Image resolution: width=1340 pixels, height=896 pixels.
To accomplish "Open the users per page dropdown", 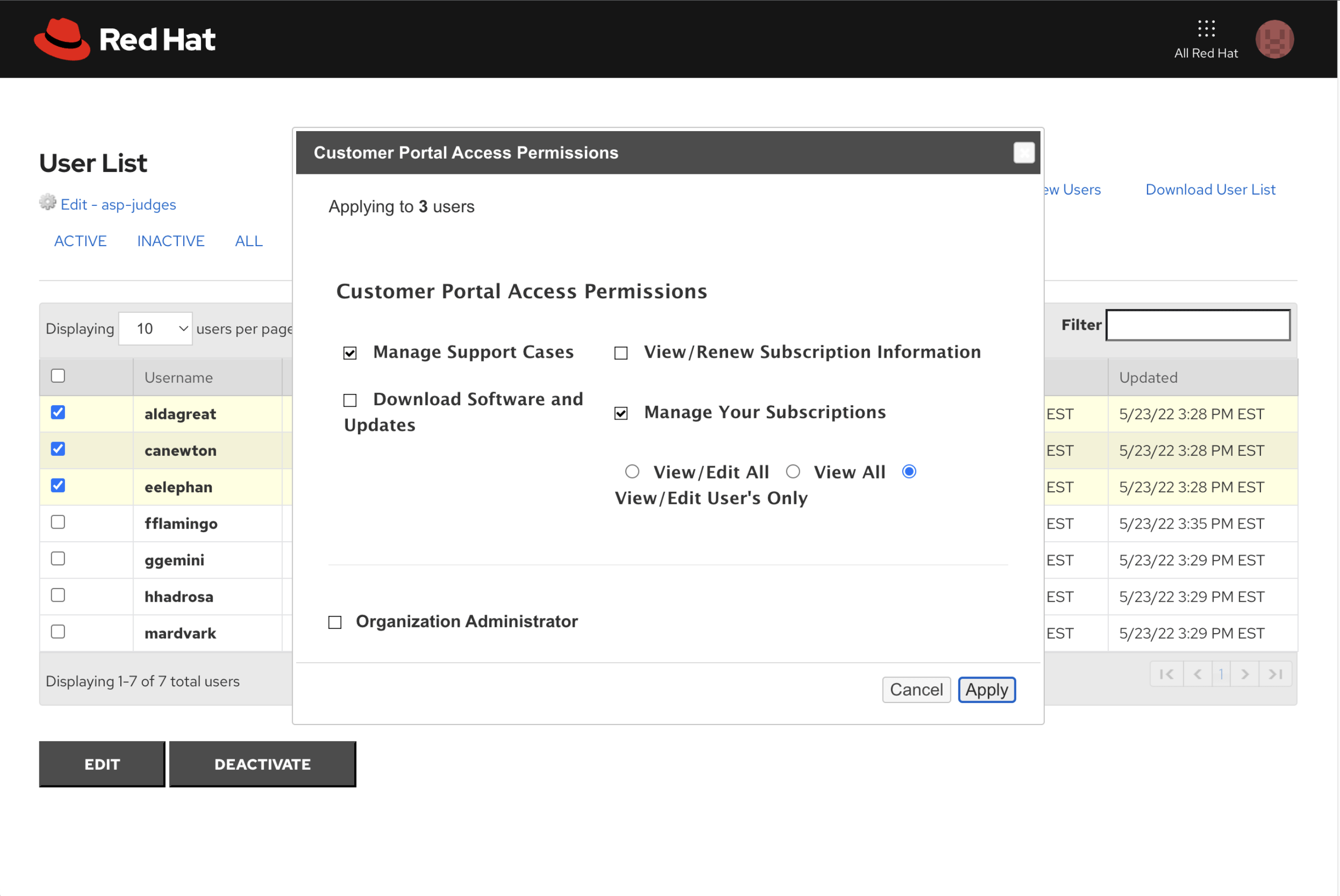I will (155, 329).
